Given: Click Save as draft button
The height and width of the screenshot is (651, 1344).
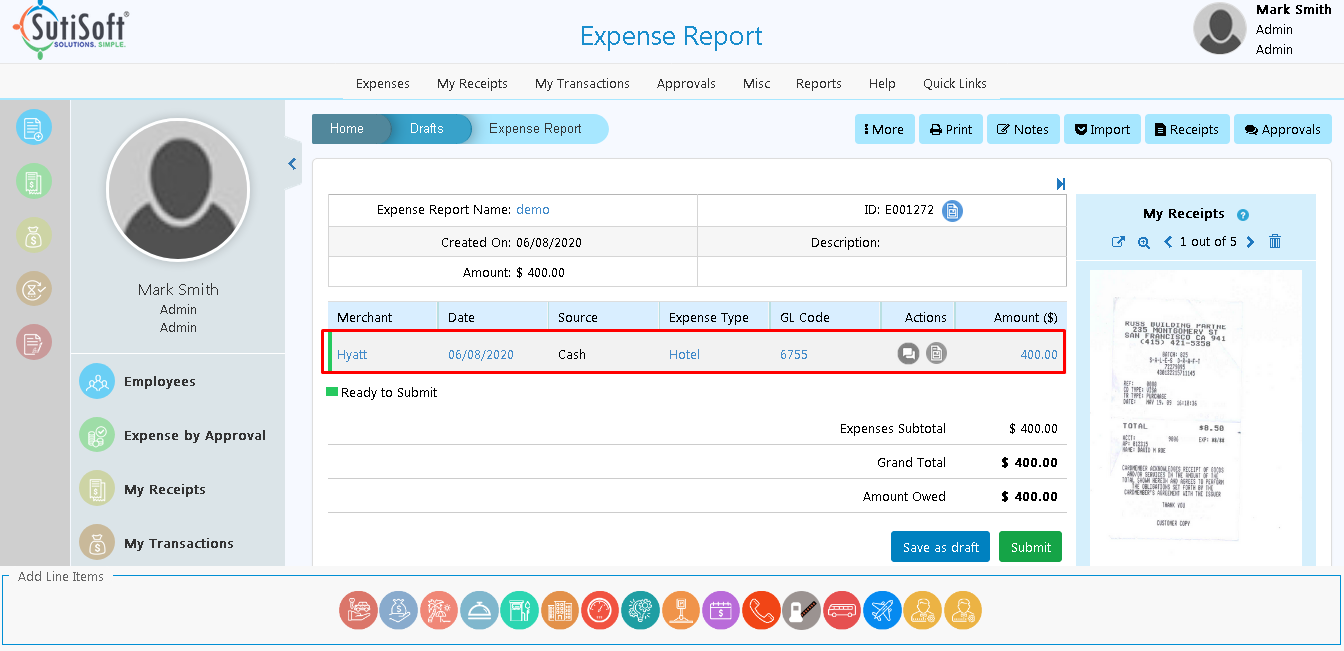Looking at the screenshot, I should (940, 547).
